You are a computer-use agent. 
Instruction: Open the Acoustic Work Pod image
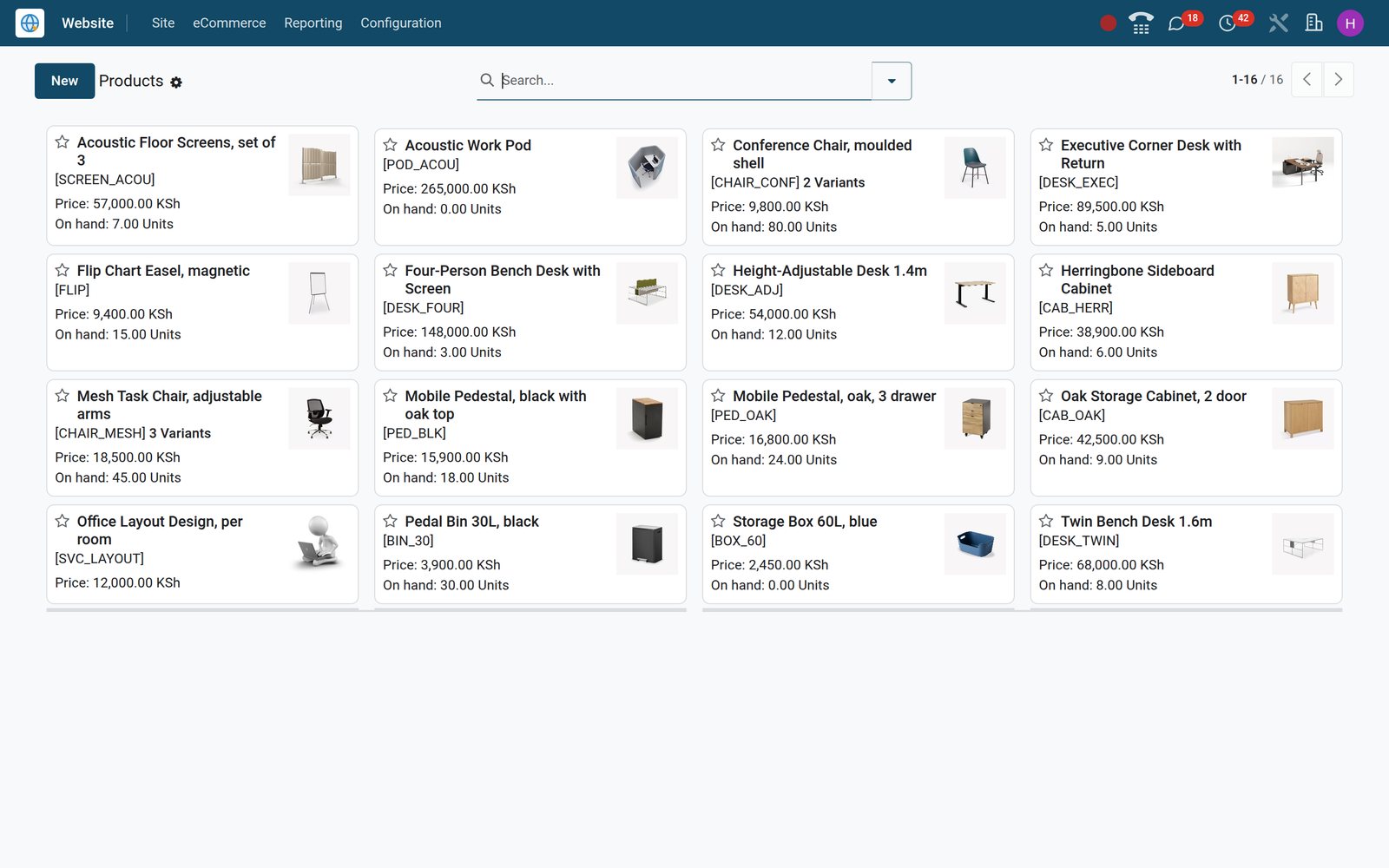(647, 168)
